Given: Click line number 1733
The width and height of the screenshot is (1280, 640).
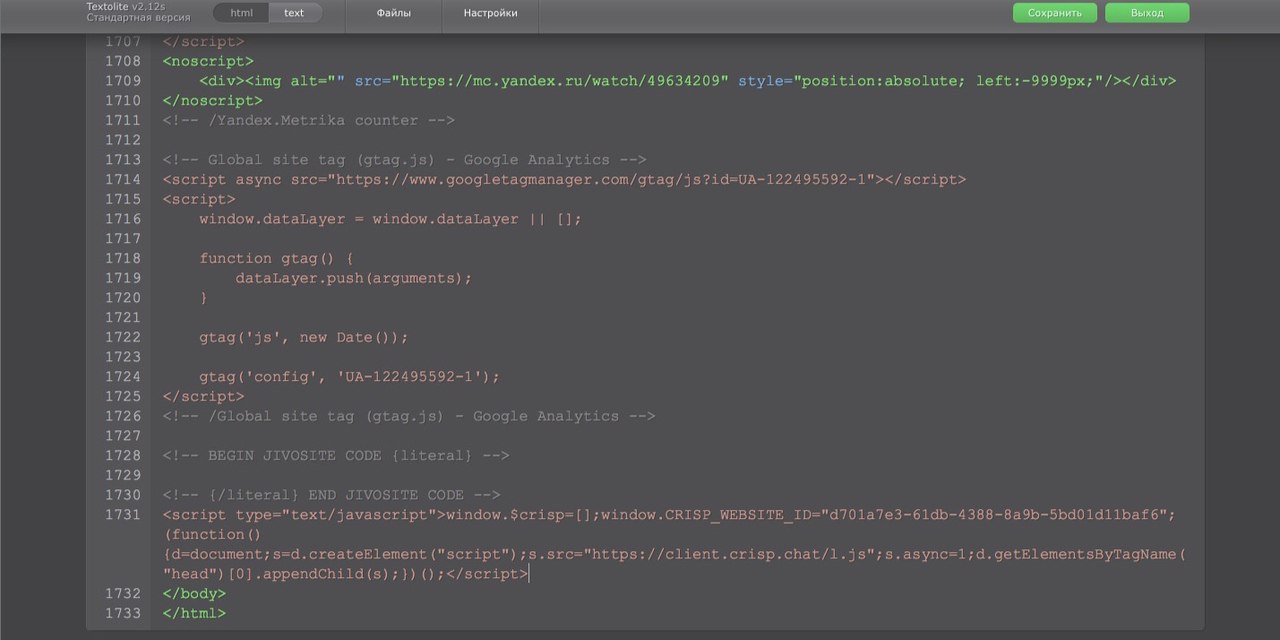Looking at the screenshot, I should point(123,613).
